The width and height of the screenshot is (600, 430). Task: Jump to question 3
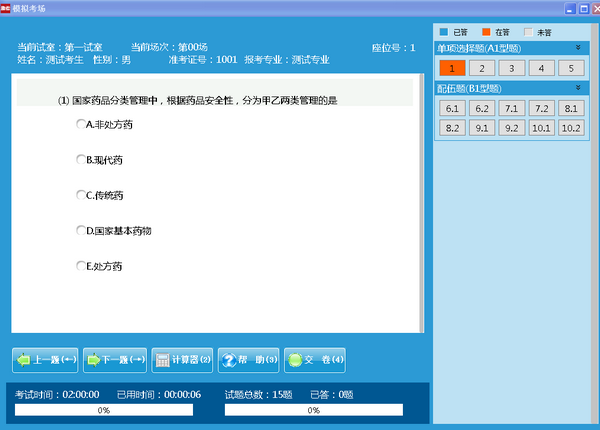tap(511, 68)
